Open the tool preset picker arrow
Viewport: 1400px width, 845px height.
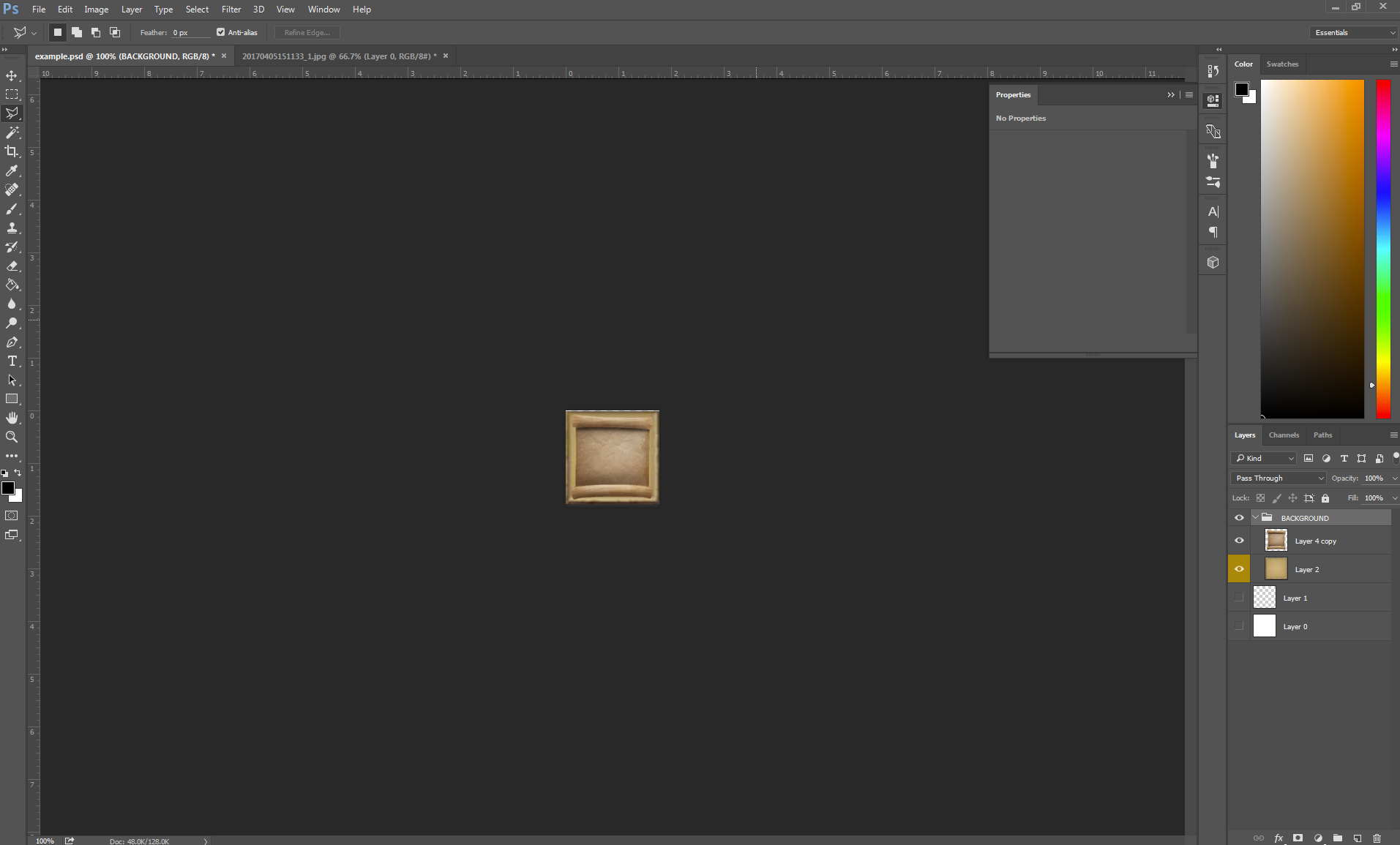[x=34, y=33]
